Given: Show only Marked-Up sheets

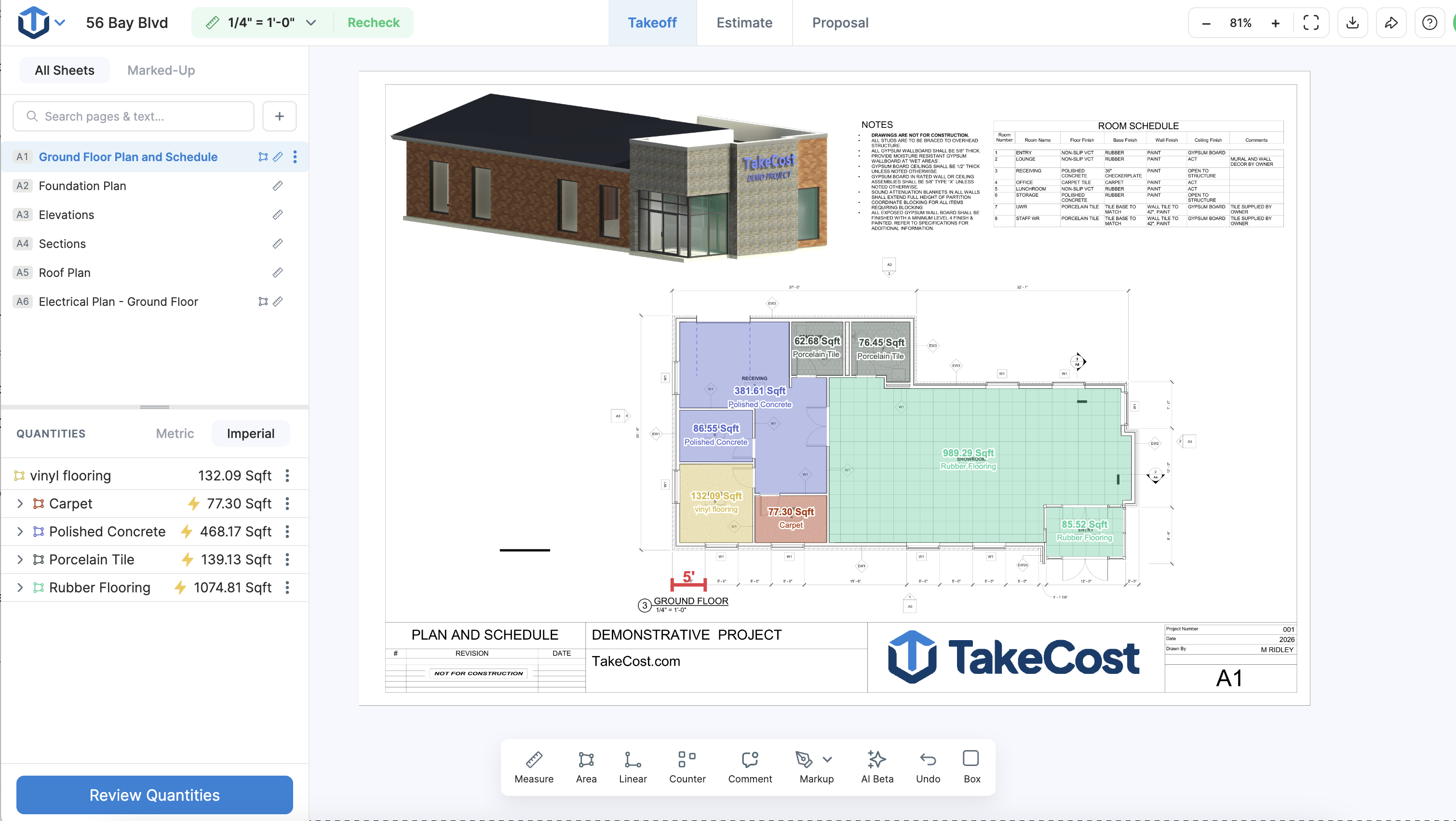Looking at the screenshot, I should point(161,70).
